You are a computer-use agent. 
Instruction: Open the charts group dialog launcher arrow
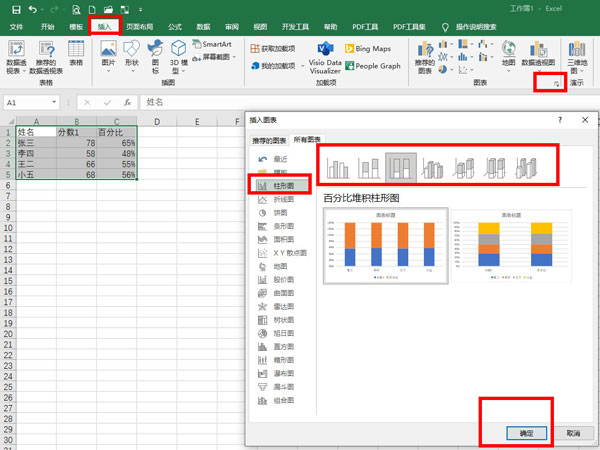click(x=554, y=87)
